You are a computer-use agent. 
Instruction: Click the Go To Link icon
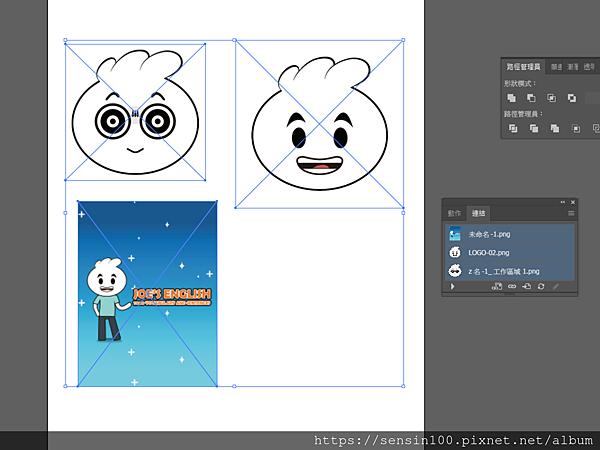pos(527,286)
